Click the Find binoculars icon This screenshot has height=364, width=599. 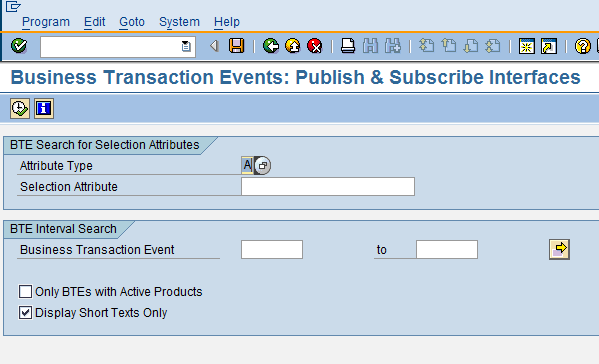point(370,46)
